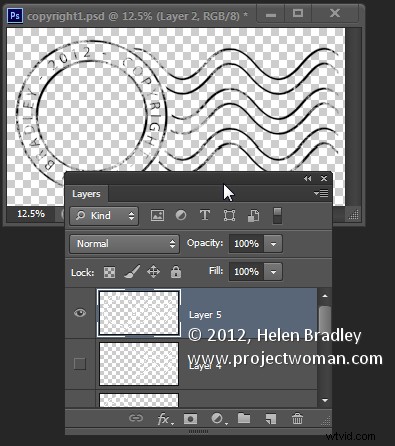
Task: Toggle layer filtering switch on or off
Action: 277,216
